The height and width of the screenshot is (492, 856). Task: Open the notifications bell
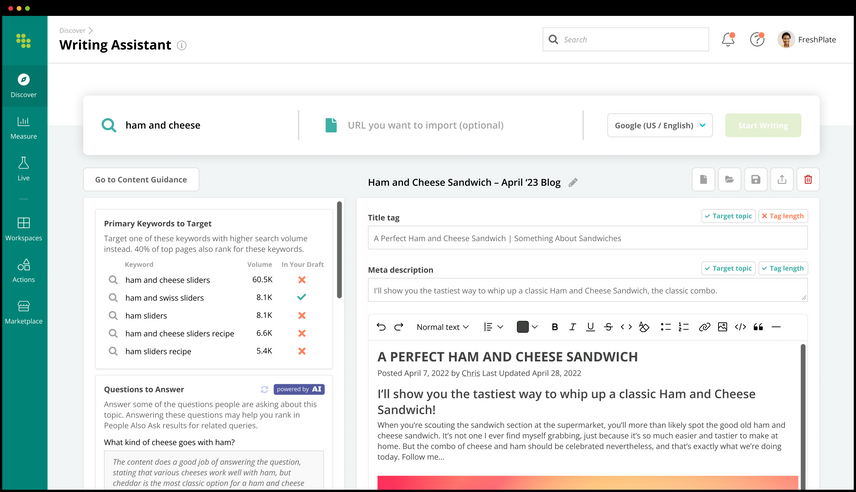coord(728,39)
